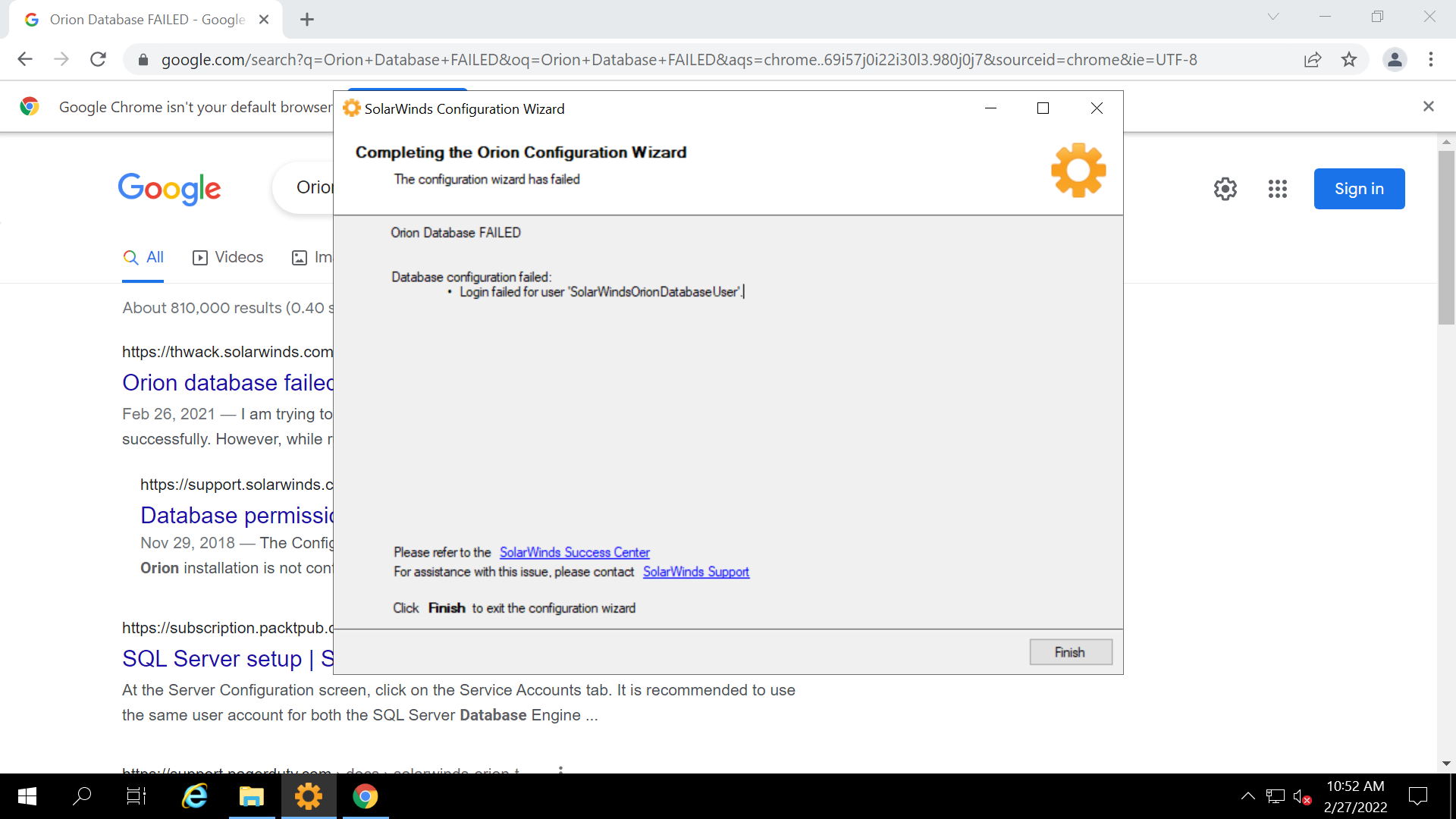This screenshot has width=1456, height=819.
Task: Open the Google apps grid
Action: click(1278, 189)
